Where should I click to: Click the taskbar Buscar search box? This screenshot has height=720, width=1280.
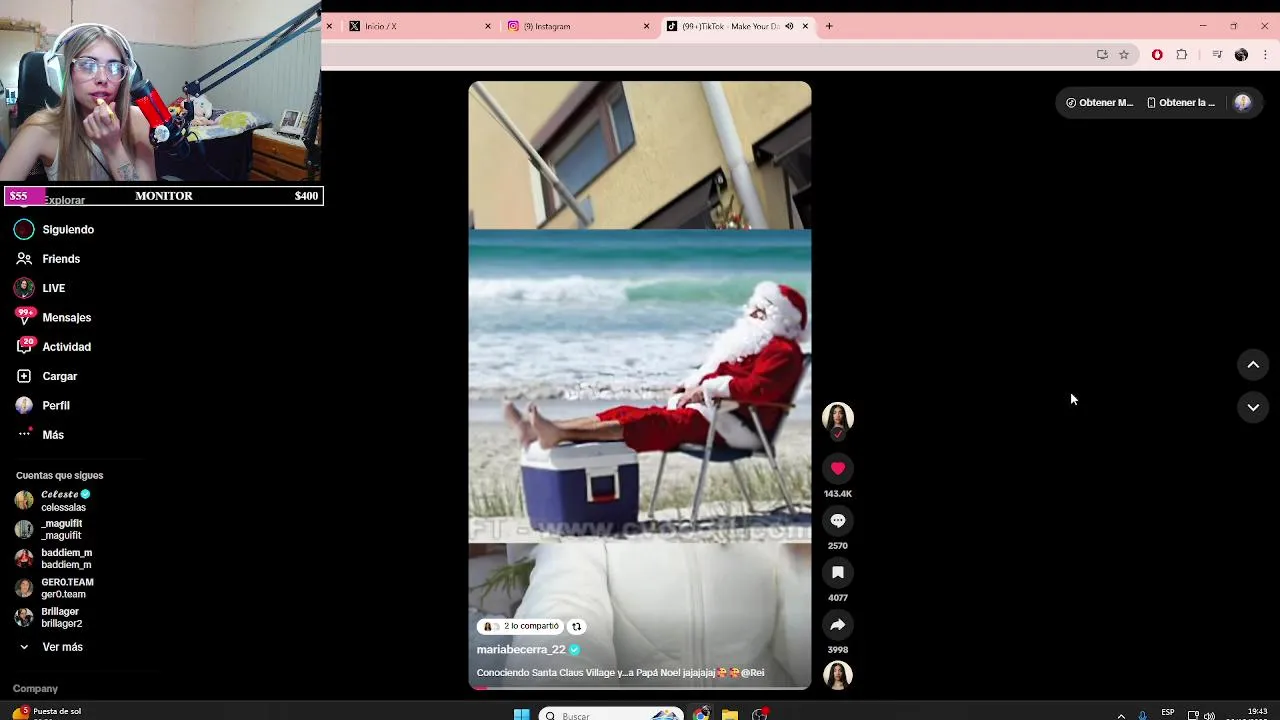click(x=610, y=715)
